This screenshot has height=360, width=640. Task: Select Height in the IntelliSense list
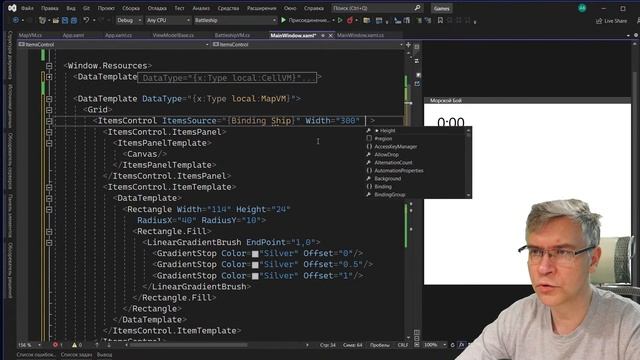416,131
